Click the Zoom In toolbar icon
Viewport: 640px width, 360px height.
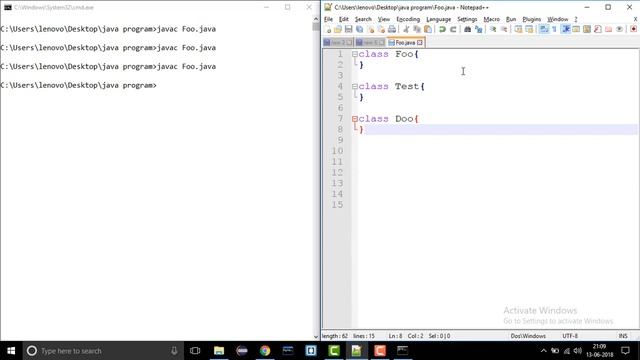pos(493,29)
